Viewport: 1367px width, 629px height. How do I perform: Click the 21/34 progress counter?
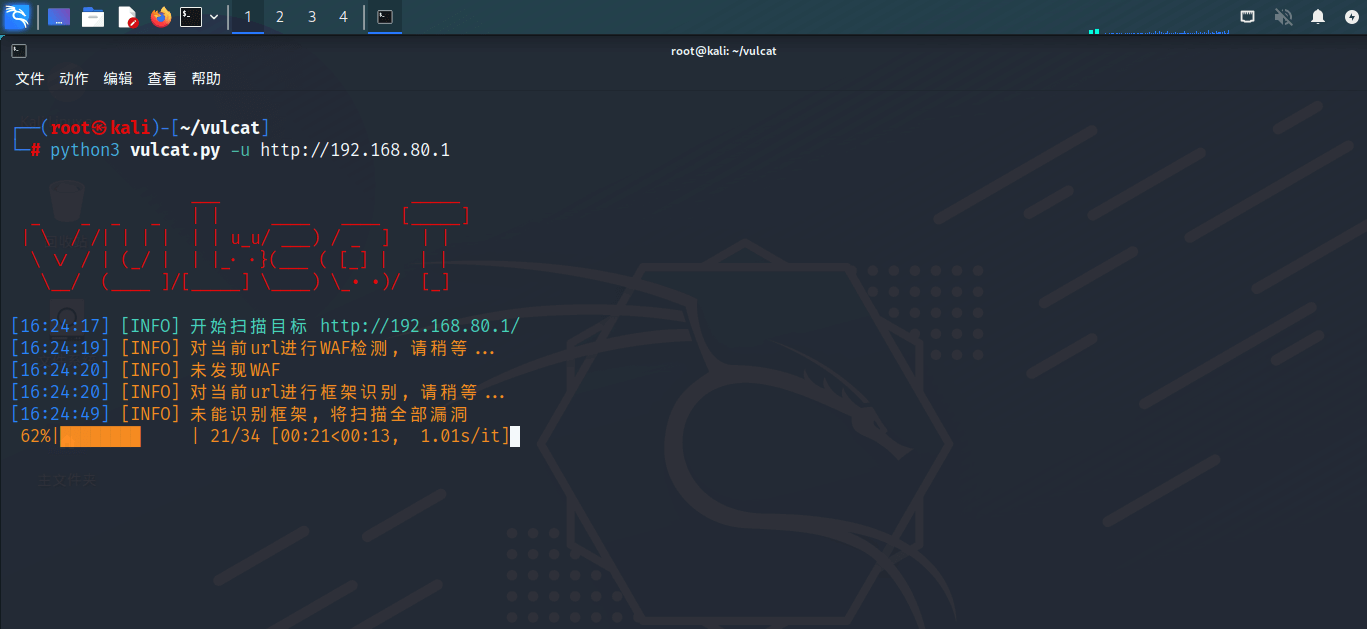pos(235,436)
